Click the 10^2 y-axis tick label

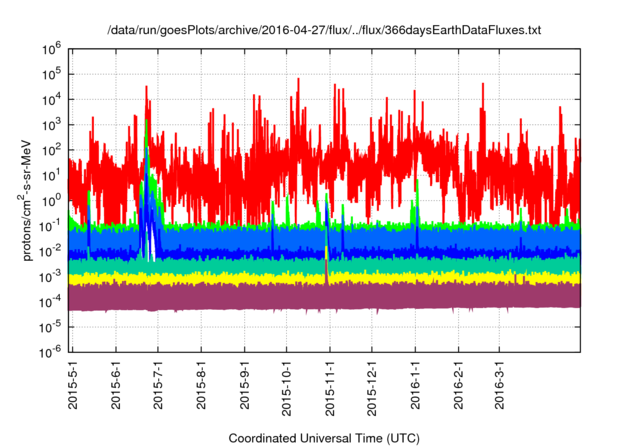click(51, 151)
